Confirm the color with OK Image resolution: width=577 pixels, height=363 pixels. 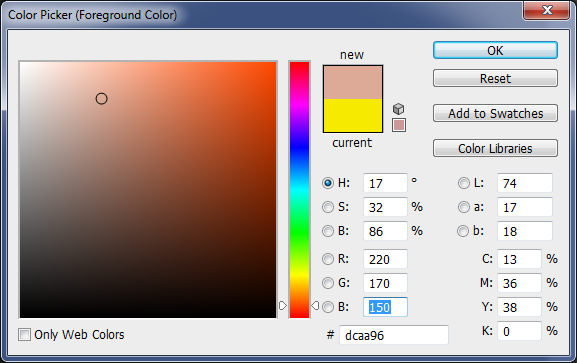coord(495,50)
